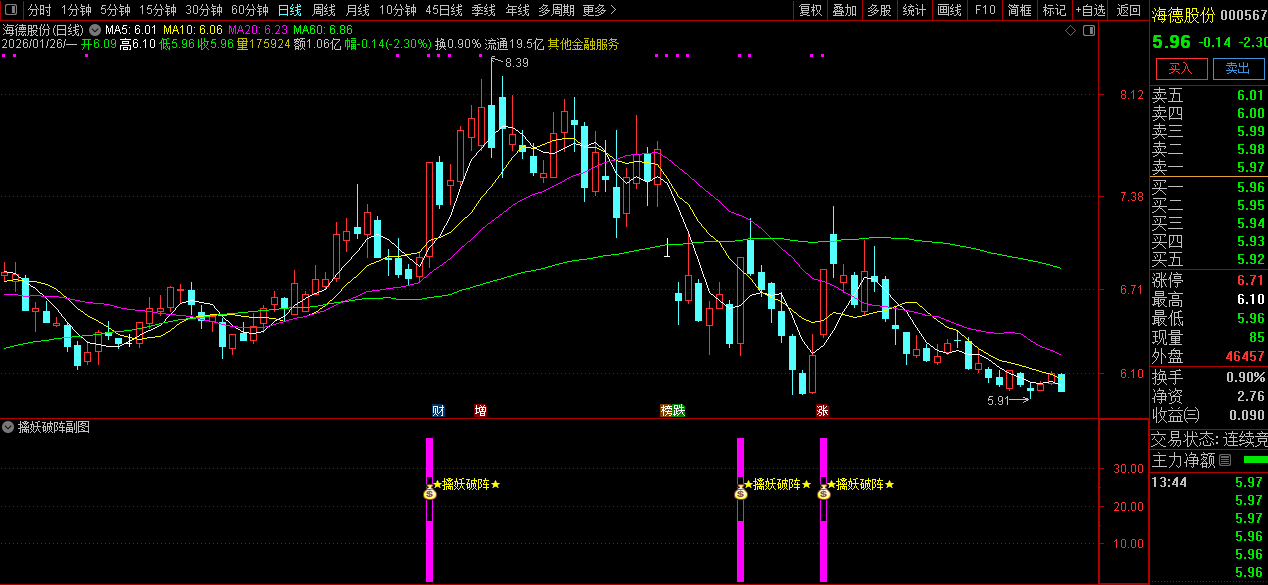Select the 5分钟 period

click(x=115, y=10)
